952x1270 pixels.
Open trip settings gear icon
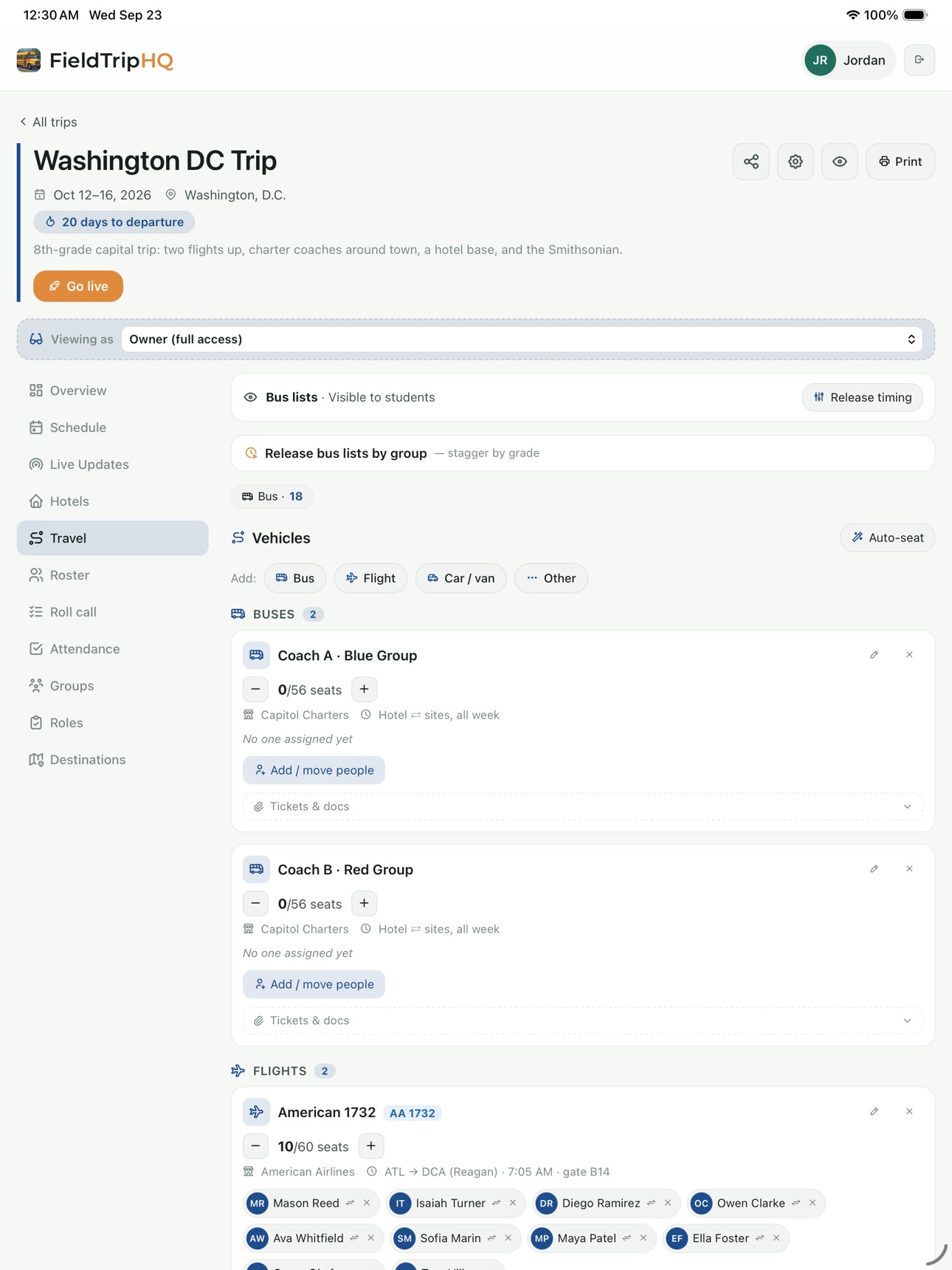coord(796,162)
